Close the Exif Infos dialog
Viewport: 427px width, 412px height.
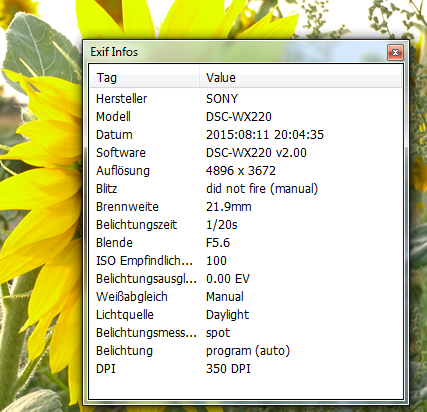[395, 52]
